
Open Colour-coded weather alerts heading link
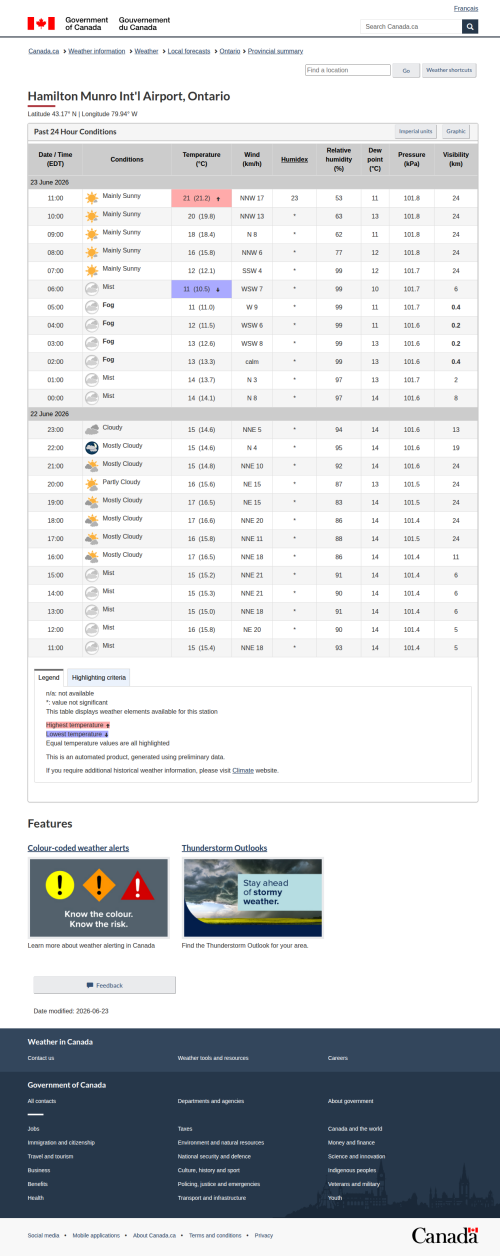(78, 848)
